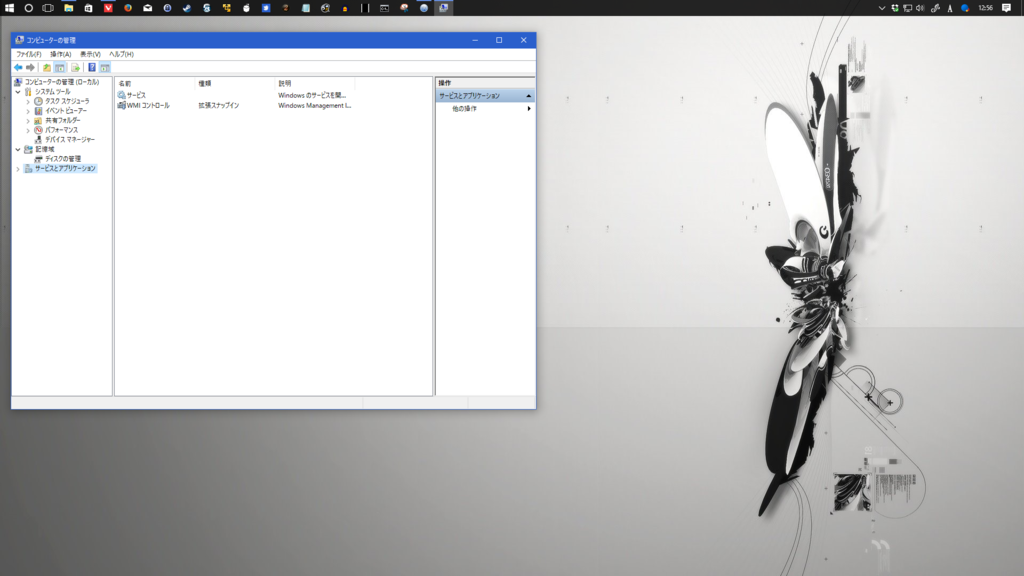Click the network tray icon
This screenshot has height=576, width=1024.
click(908, 8)
